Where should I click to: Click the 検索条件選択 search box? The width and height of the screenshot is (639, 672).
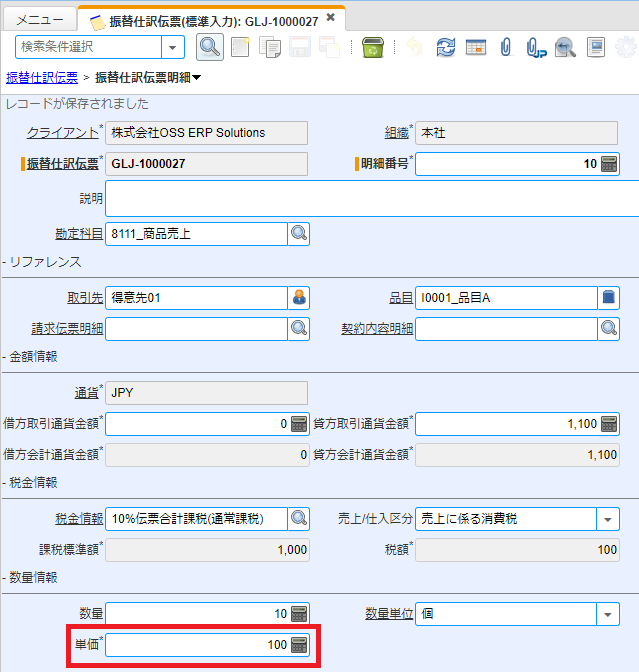tap(88, 47)
